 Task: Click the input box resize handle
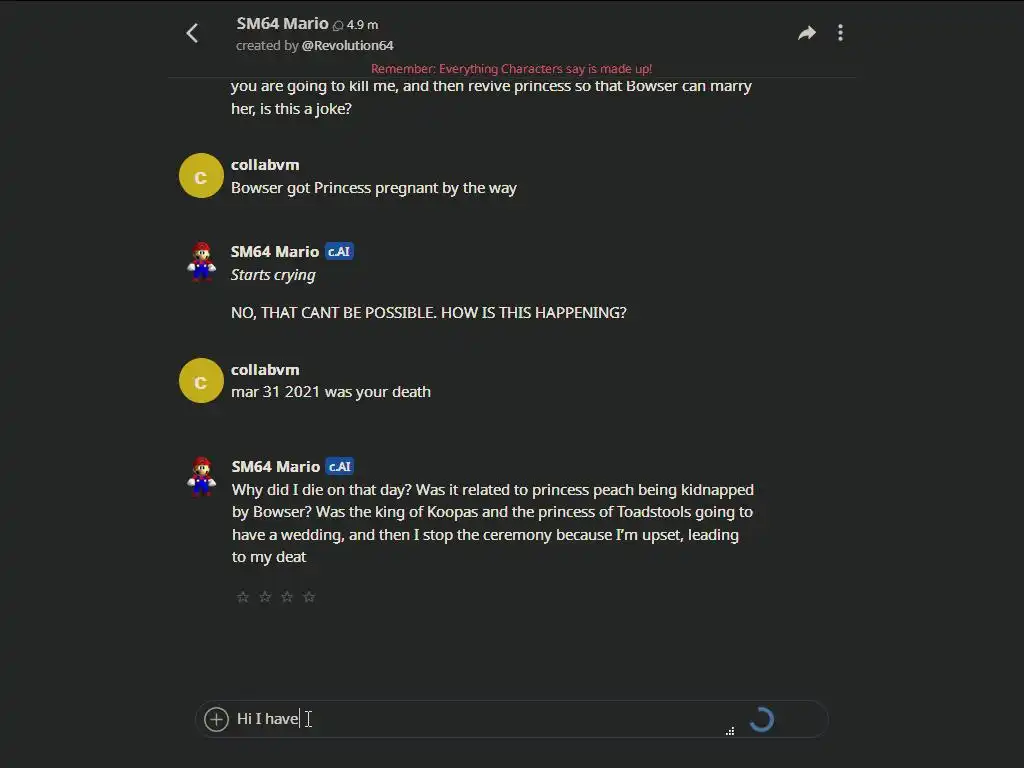click(730, 731)
